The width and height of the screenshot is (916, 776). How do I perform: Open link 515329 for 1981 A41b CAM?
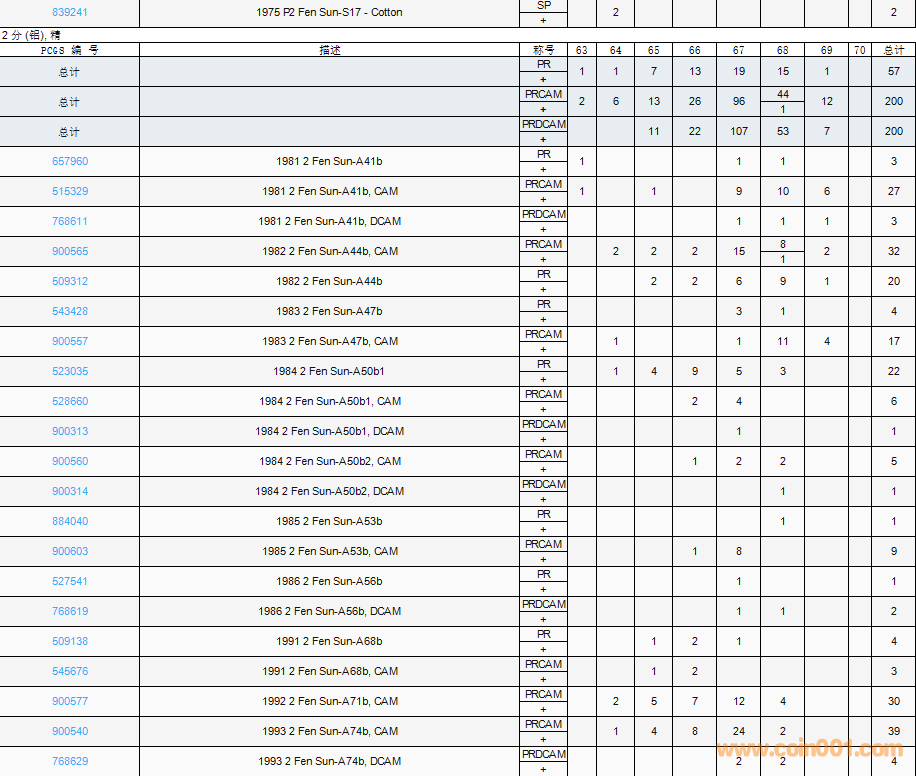(69, 191)
